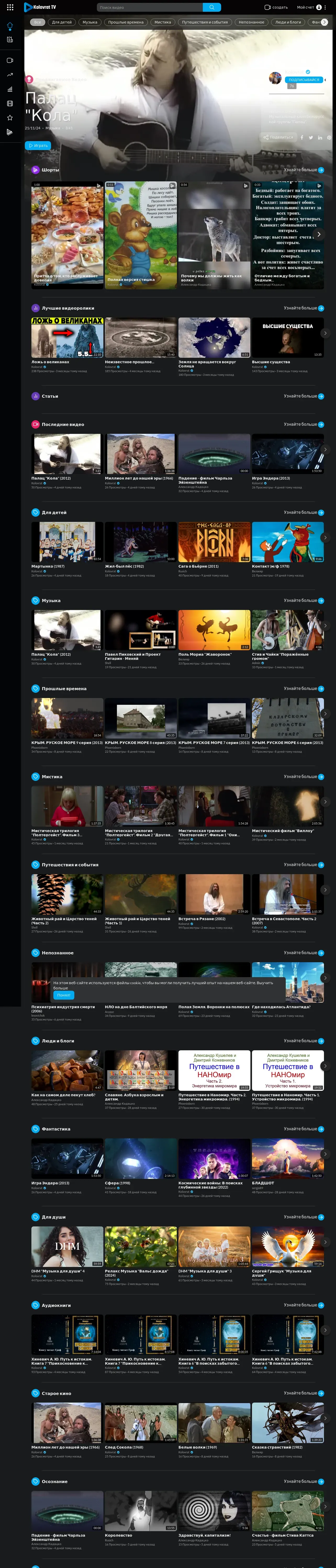Select the 'Люди и блоги' category chip

pos(288,22)
